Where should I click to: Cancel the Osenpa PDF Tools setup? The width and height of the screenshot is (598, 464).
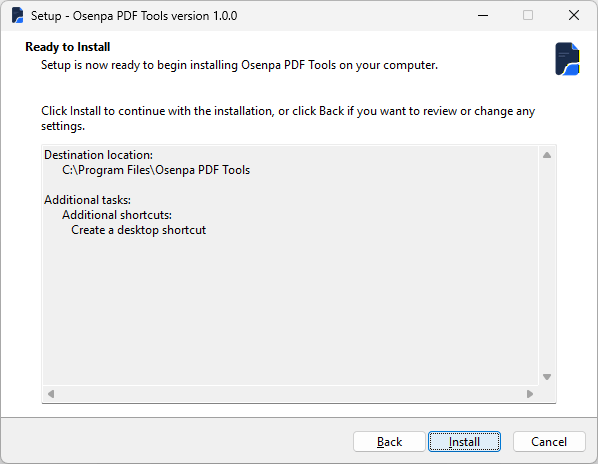(x=549, y=442)
